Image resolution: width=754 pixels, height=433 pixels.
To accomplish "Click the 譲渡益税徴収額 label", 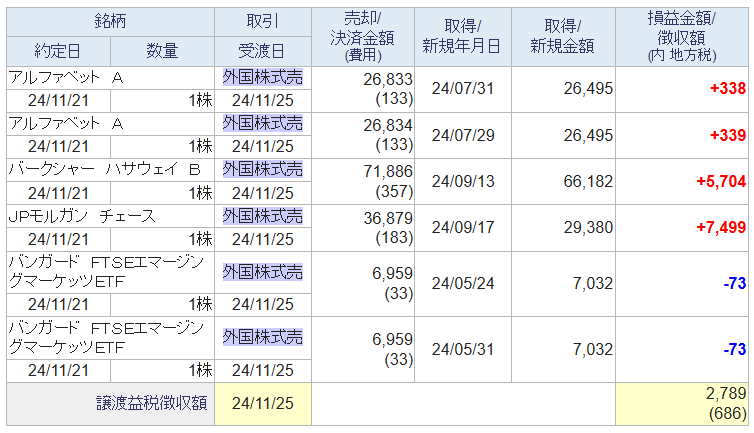I will pyautogui.click(x=152, y=404).
